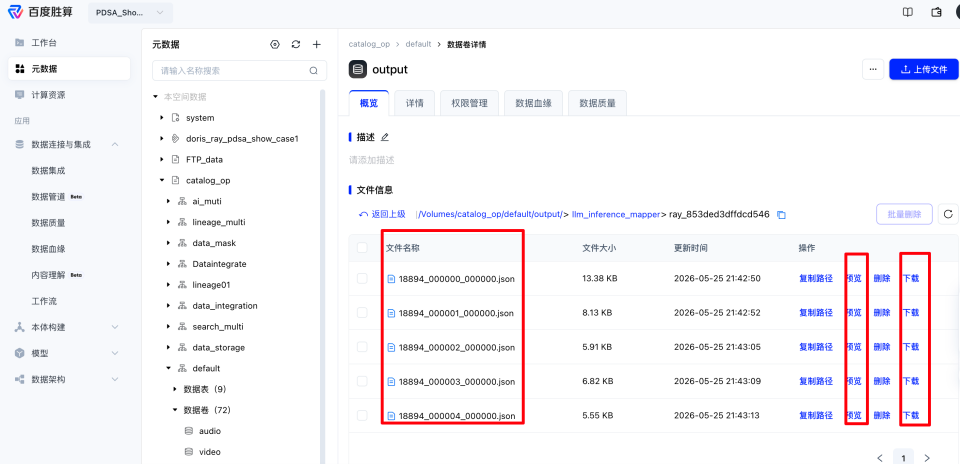The image size is (960, 464).
Task: Open 数据质量 in left sidebar
Action: [48, 223]
